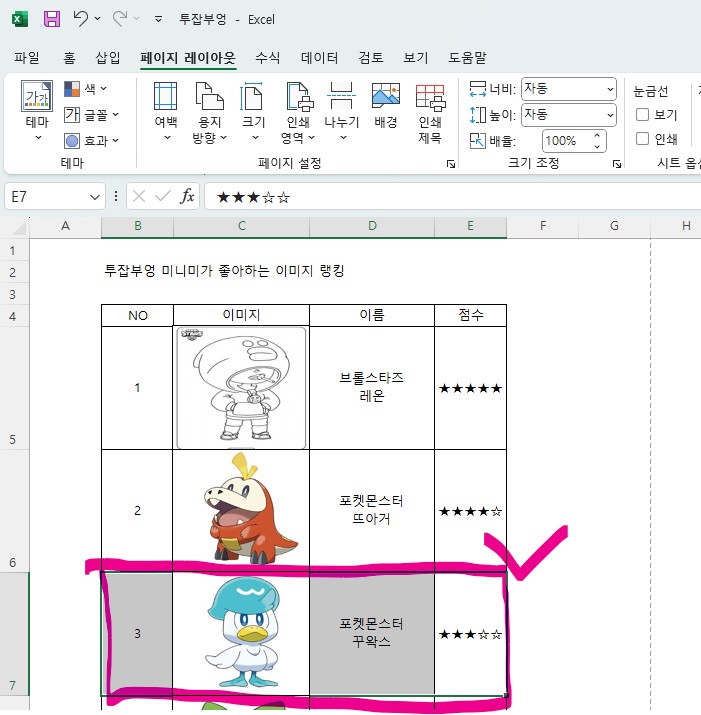Viewport: 701px width, 715px height.
Task: Select the 페이지 레이아웃 tab
Action: [x=188, y=58]
